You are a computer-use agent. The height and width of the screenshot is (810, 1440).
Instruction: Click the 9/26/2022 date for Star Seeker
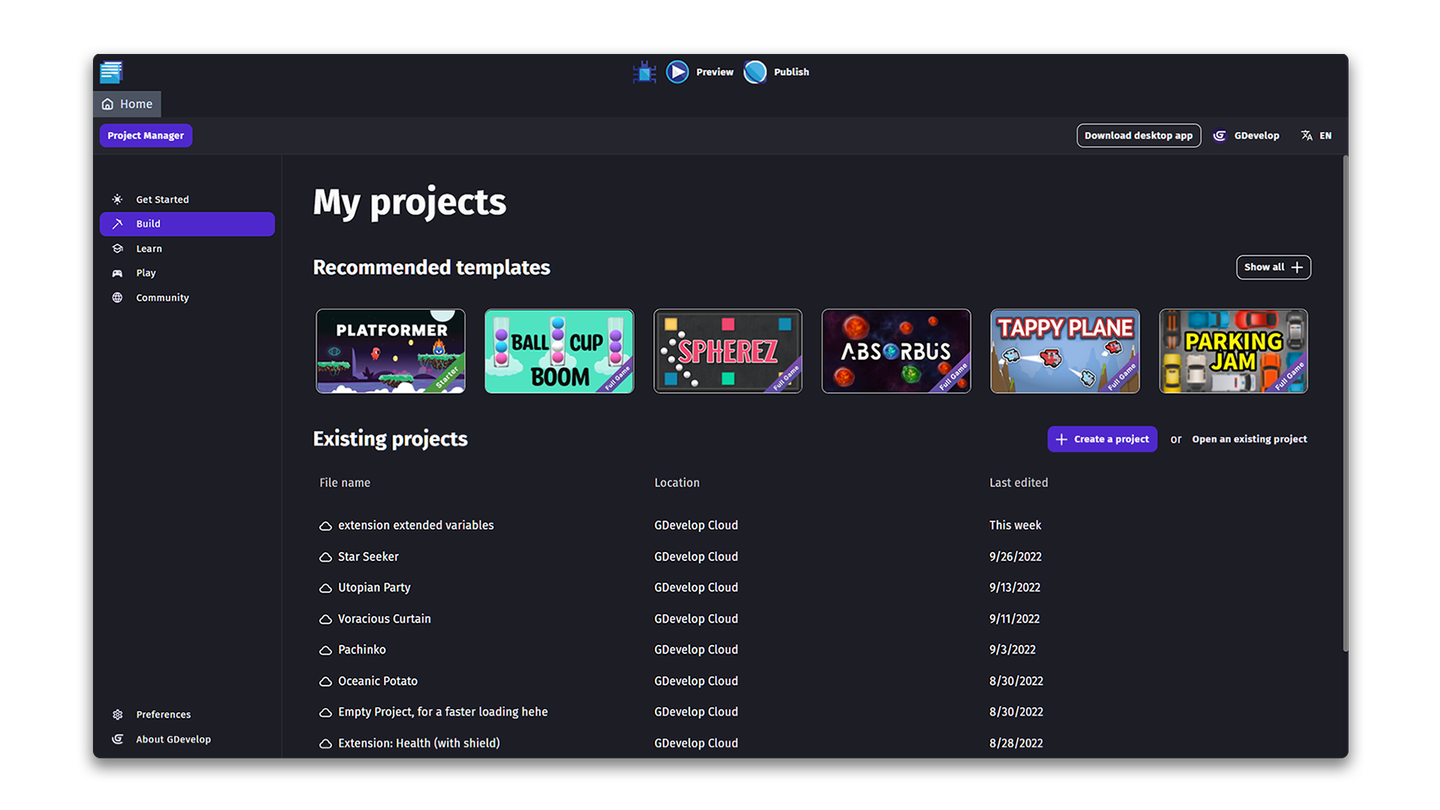(1015, 557)
